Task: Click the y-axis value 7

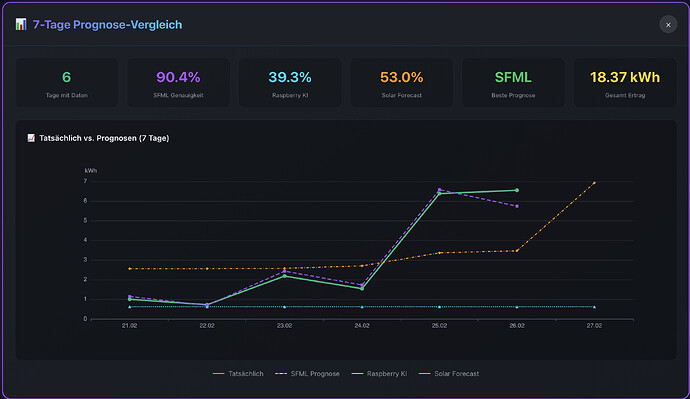Action: pos(85,181)
